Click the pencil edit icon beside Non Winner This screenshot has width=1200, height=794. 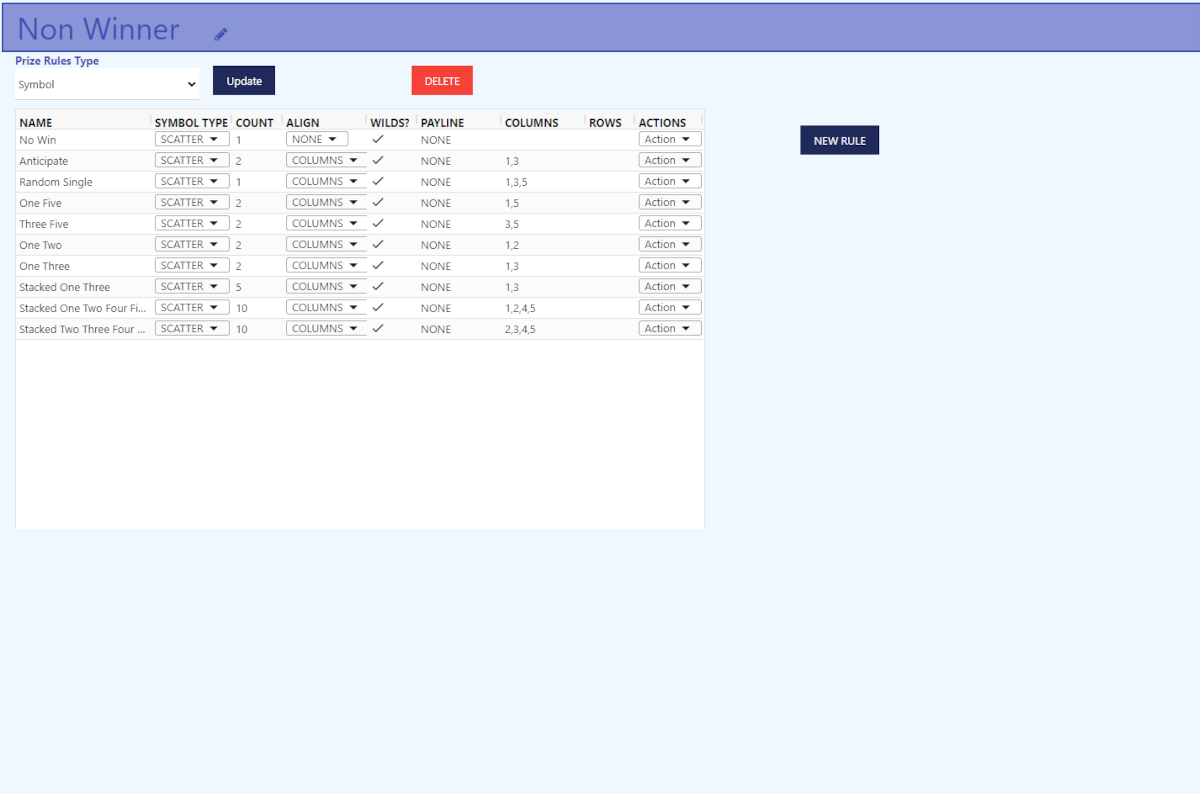point(221,34)
